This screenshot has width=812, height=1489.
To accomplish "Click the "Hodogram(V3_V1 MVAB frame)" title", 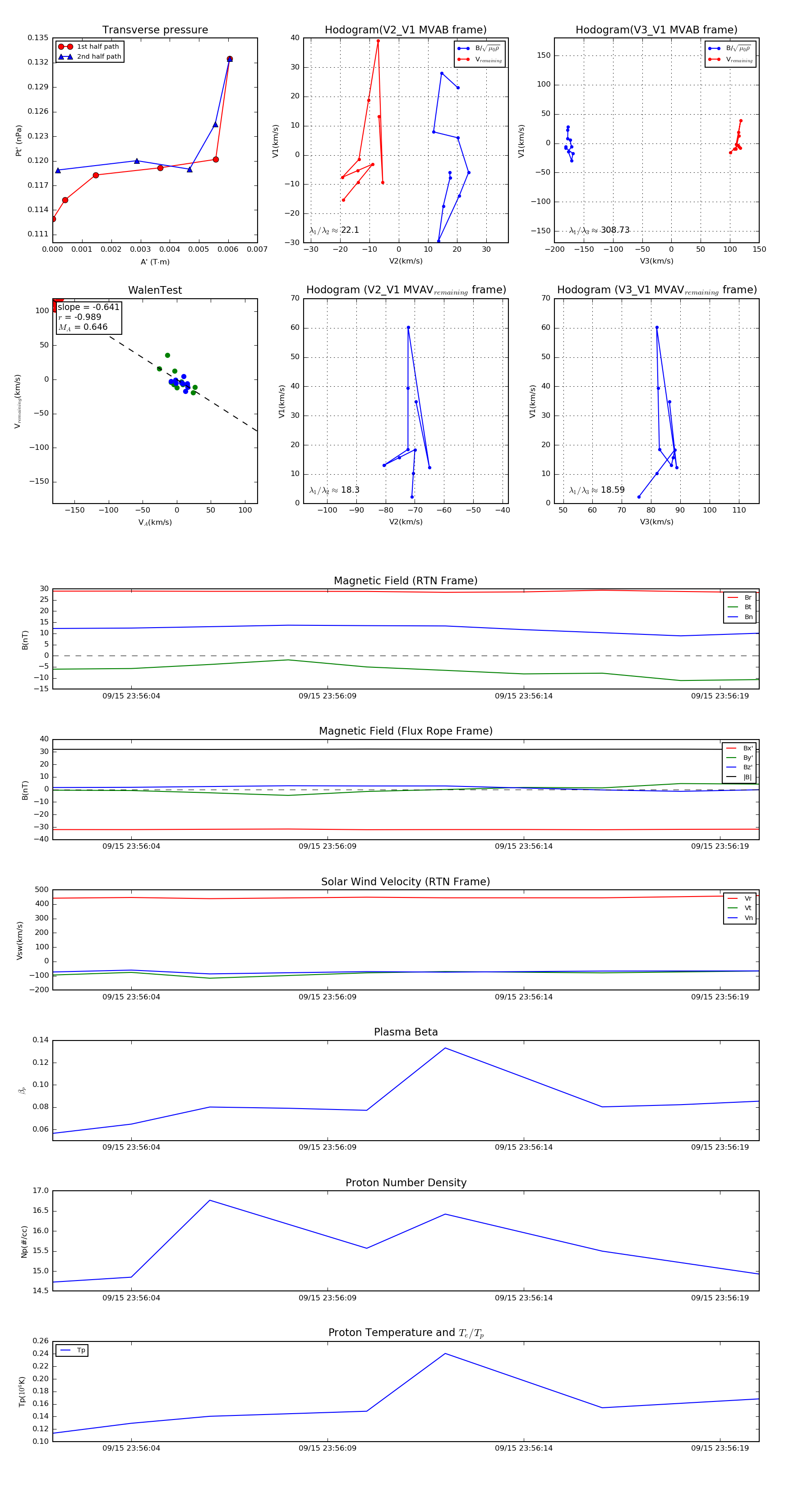I will coord(656,30).
